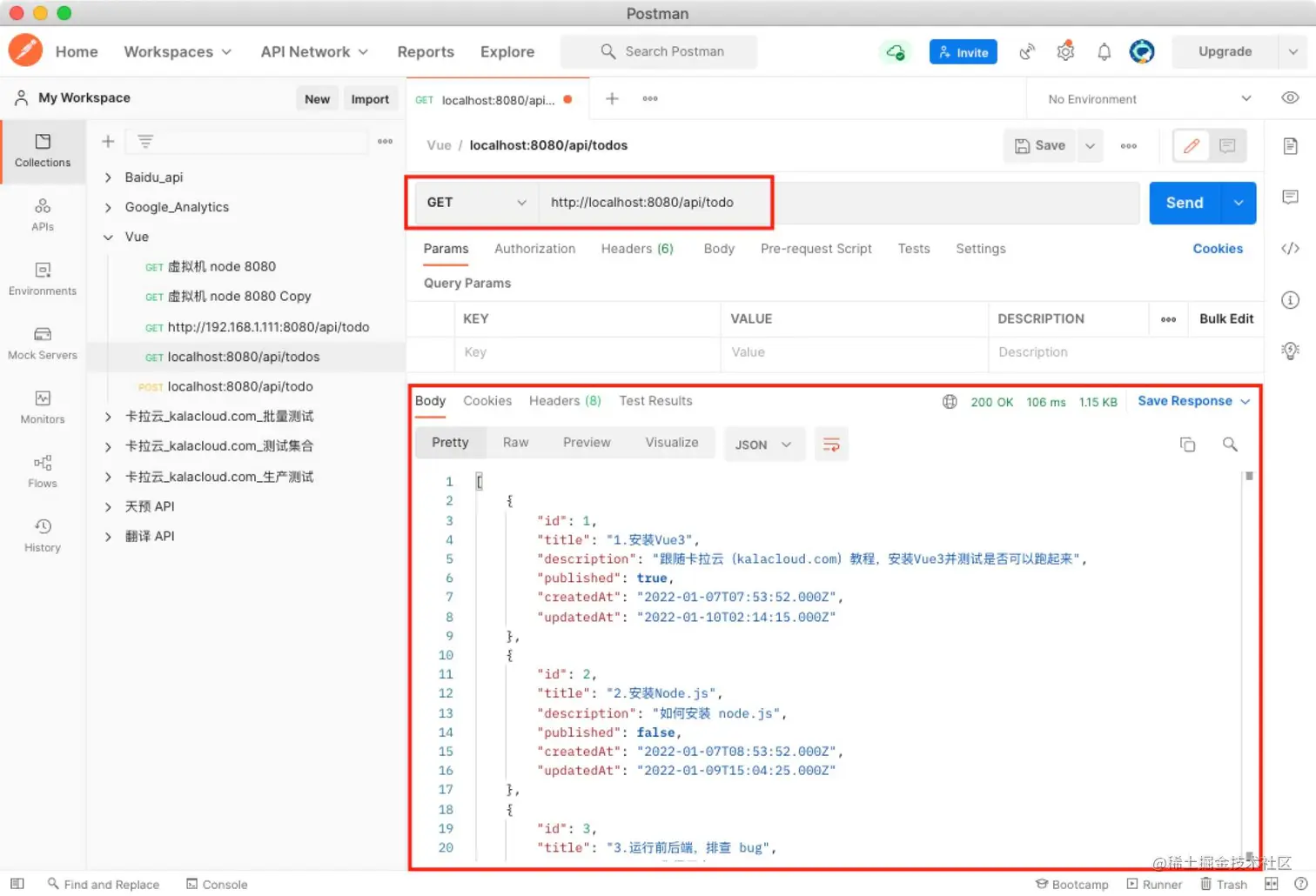Switch response view to Raw
1316x896 pixels.
coord(515,443)
